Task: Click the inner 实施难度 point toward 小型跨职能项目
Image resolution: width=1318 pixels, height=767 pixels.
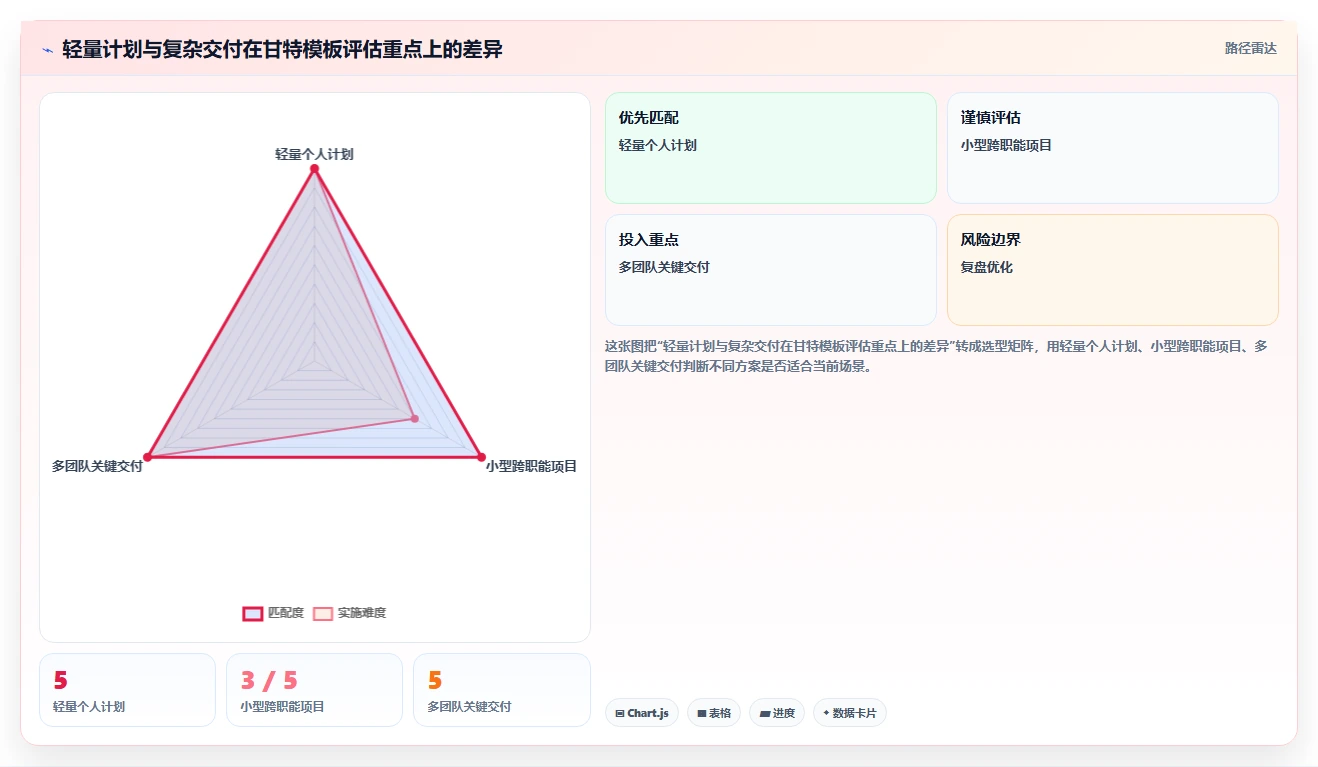Action: click(414, 418)
